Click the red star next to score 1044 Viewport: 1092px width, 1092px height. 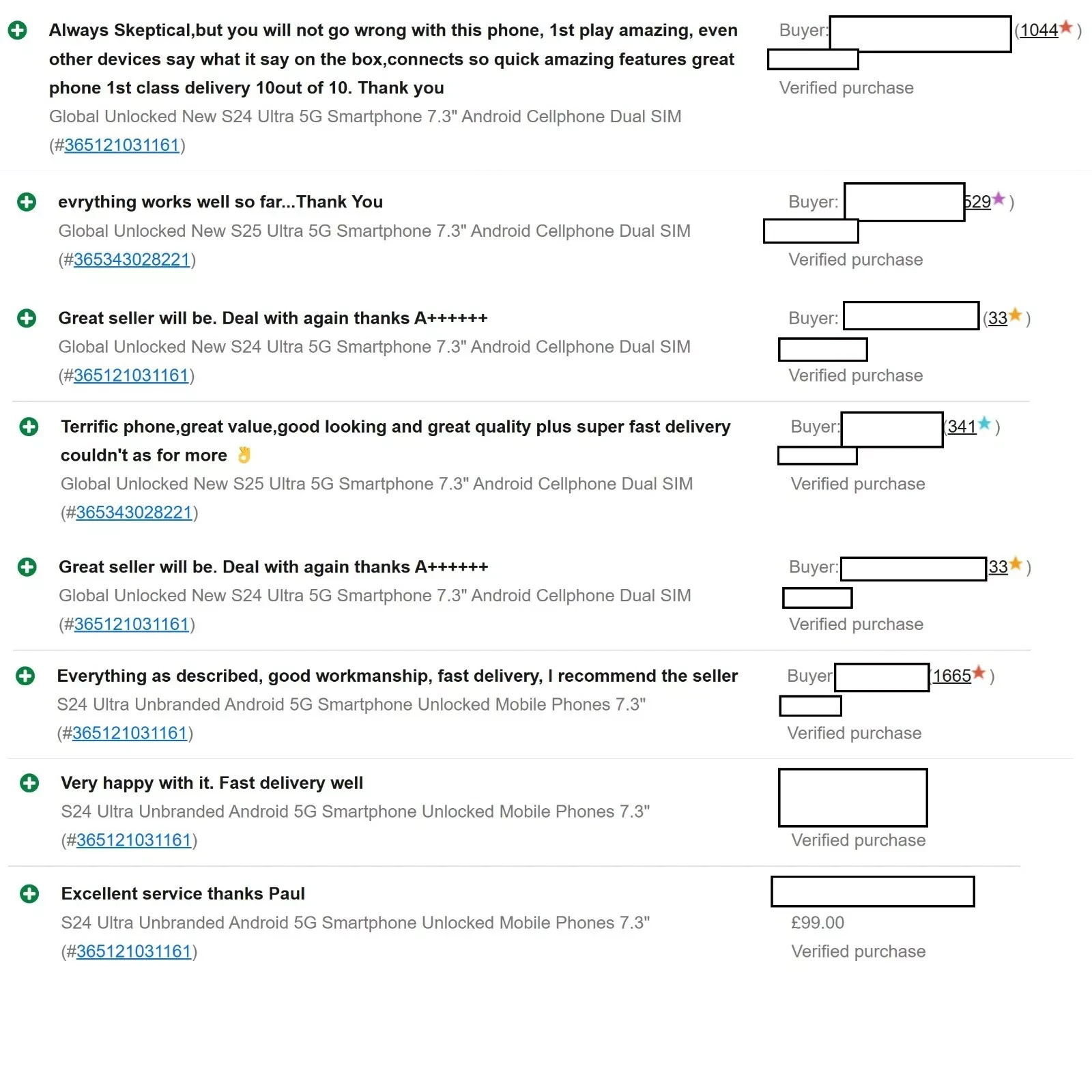coord(1065,29)
